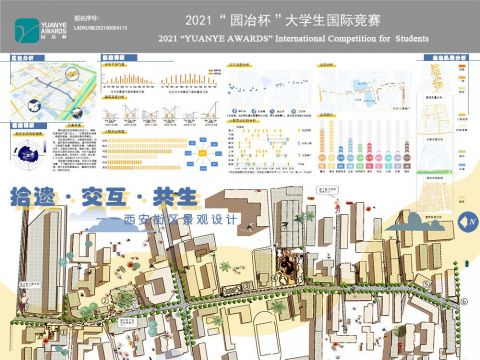The height and width of the screenshot is (360, 480).
Task: Click the north arrow compass marker
Action: pyautogui.click(x=468, y=222)
